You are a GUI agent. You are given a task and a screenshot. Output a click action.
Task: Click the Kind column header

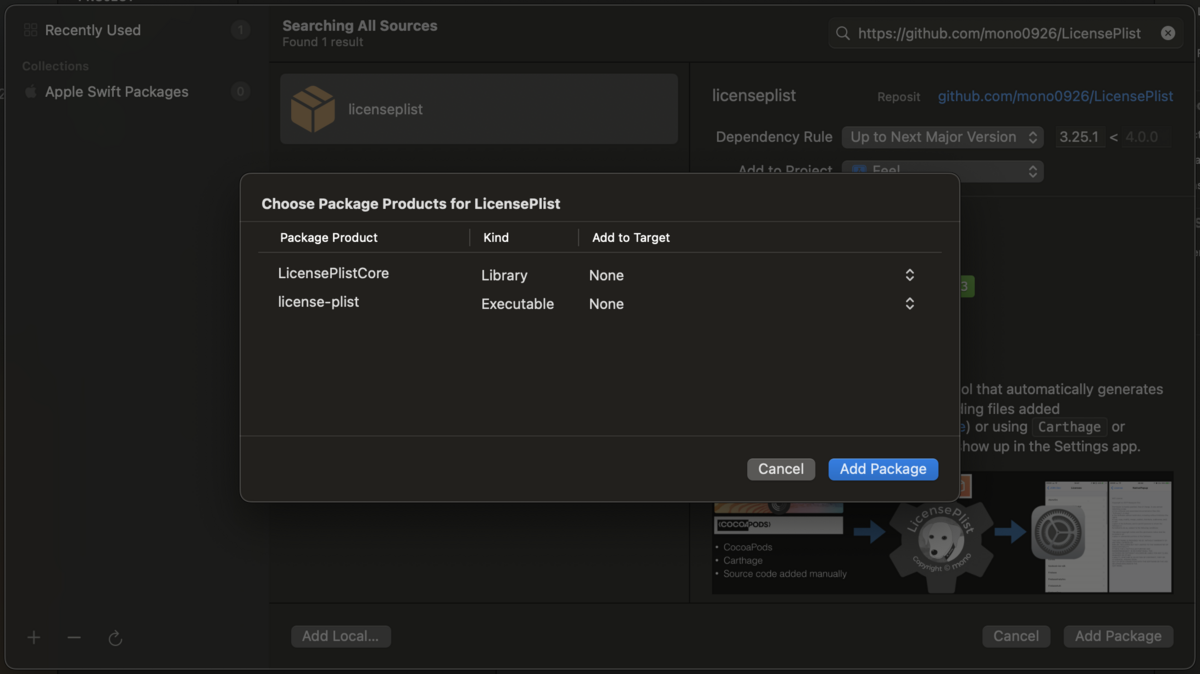pyautogui.click(x=496, y=238)
